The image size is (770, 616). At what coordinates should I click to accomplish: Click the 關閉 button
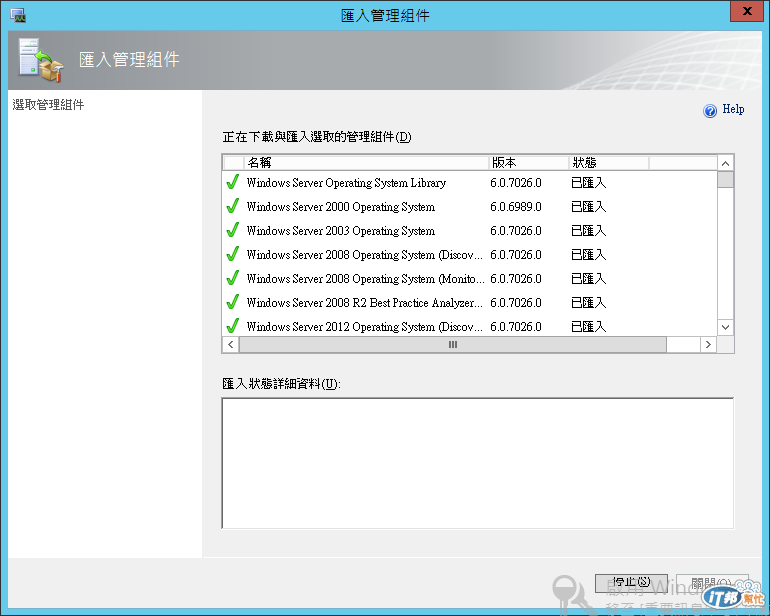point(712,583)
